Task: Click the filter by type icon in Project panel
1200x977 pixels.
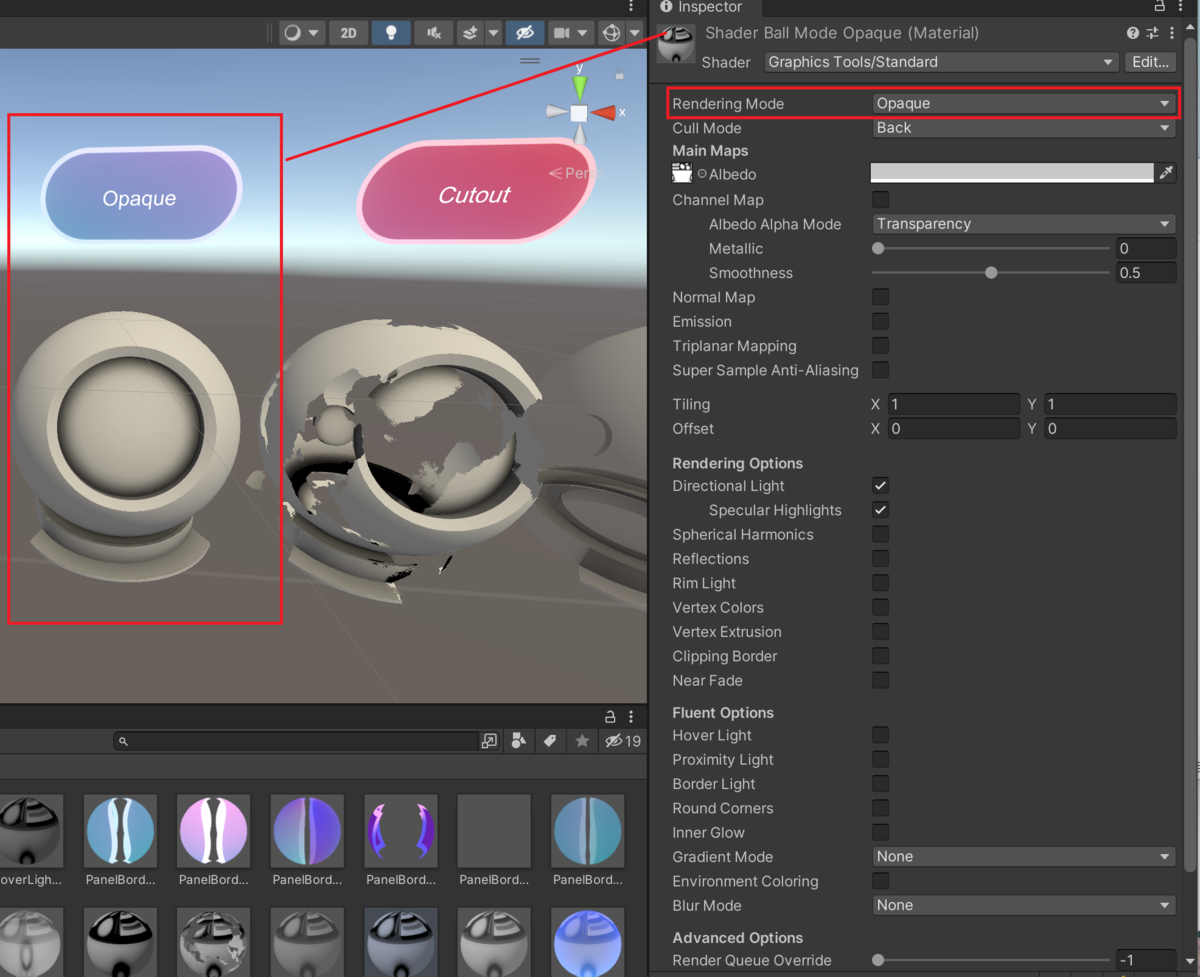Action: 518,741
